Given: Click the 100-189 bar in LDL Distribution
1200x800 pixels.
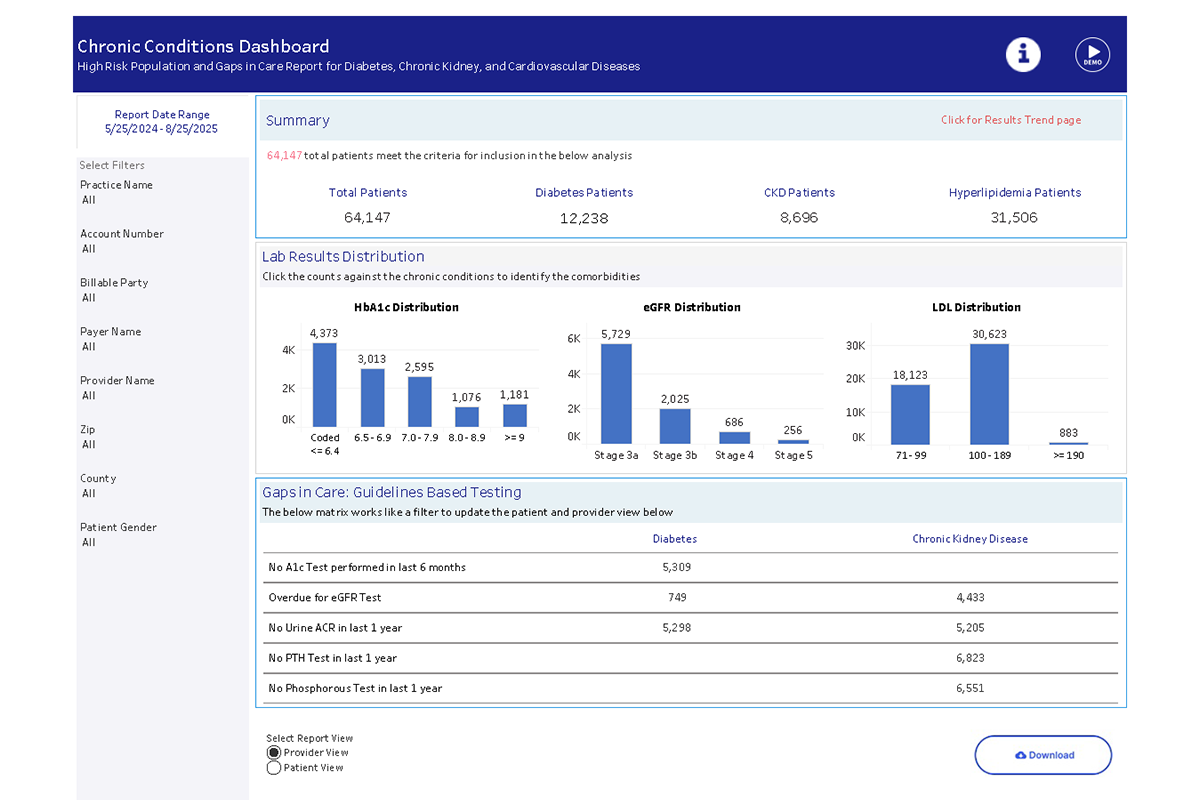Looking at the screenshot, I should tap(988, 395).
